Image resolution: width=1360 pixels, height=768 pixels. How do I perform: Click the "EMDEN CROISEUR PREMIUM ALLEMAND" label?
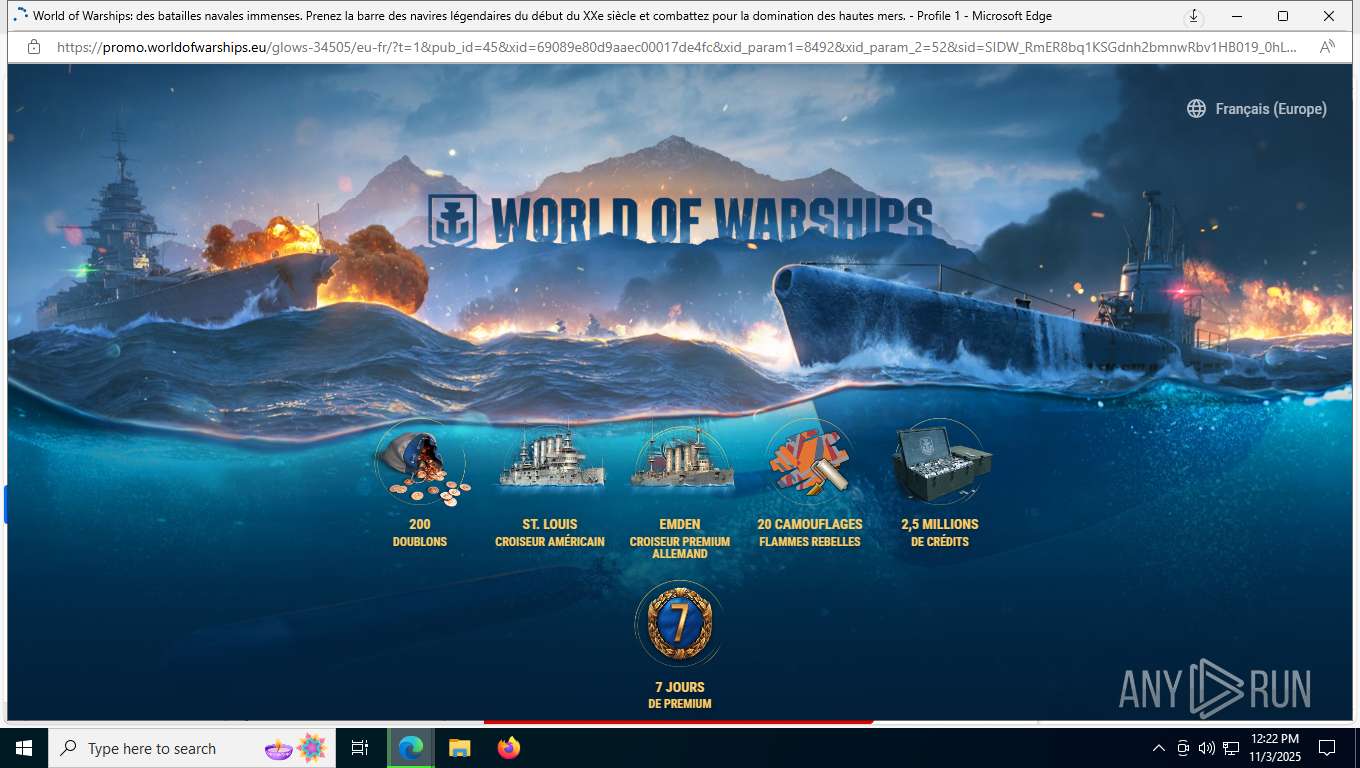coord(680,538)
